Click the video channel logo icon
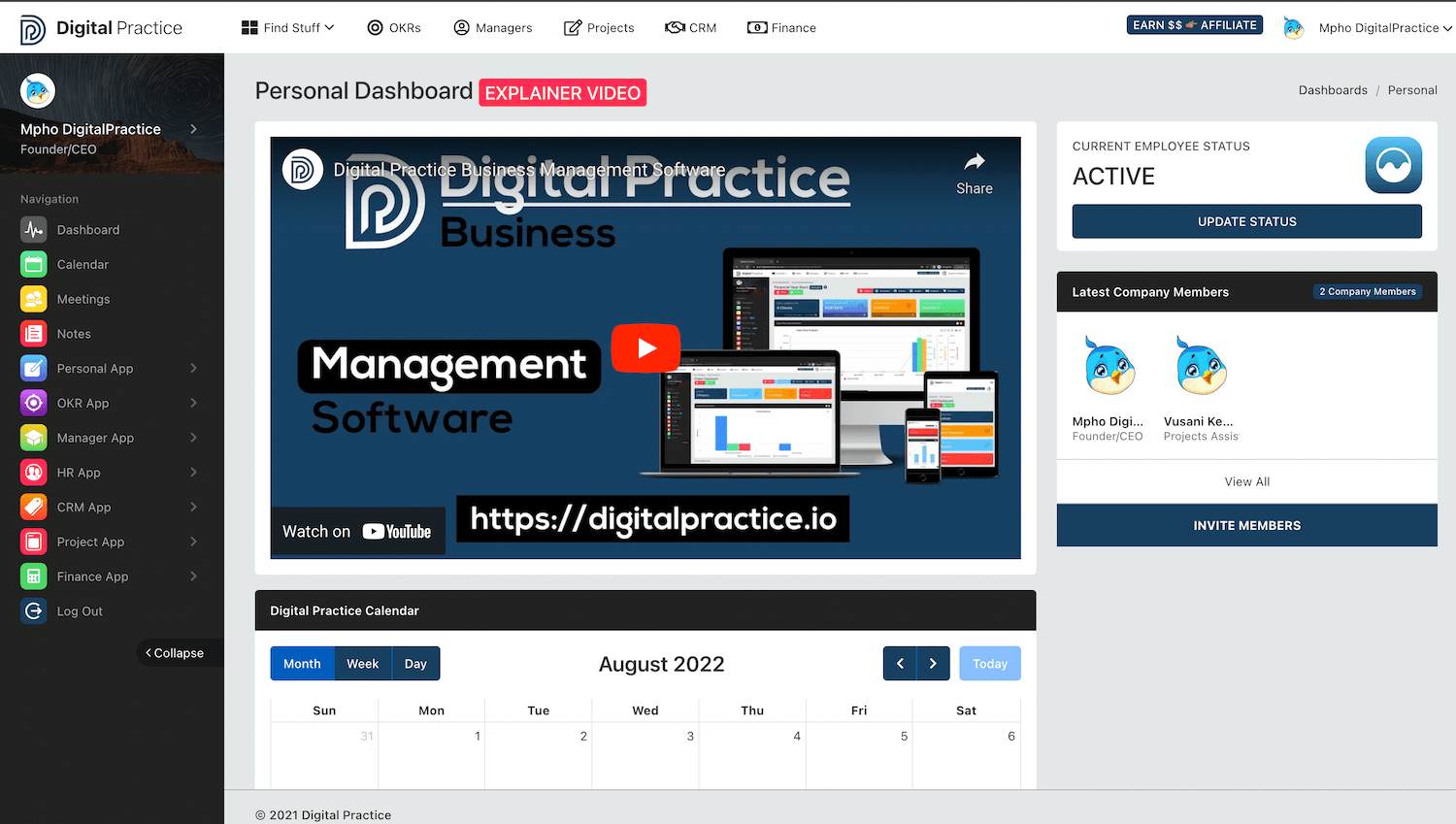The width and height of the screenshot is (1456, 824). (303, 170)
